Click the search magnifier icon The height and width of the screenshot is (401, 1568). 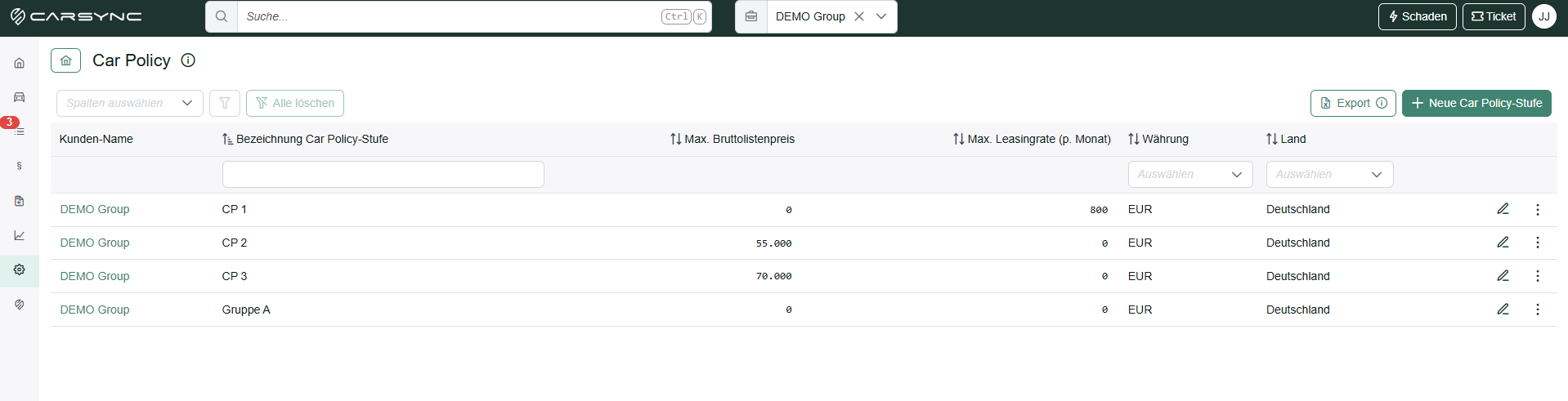click(222, 16)
